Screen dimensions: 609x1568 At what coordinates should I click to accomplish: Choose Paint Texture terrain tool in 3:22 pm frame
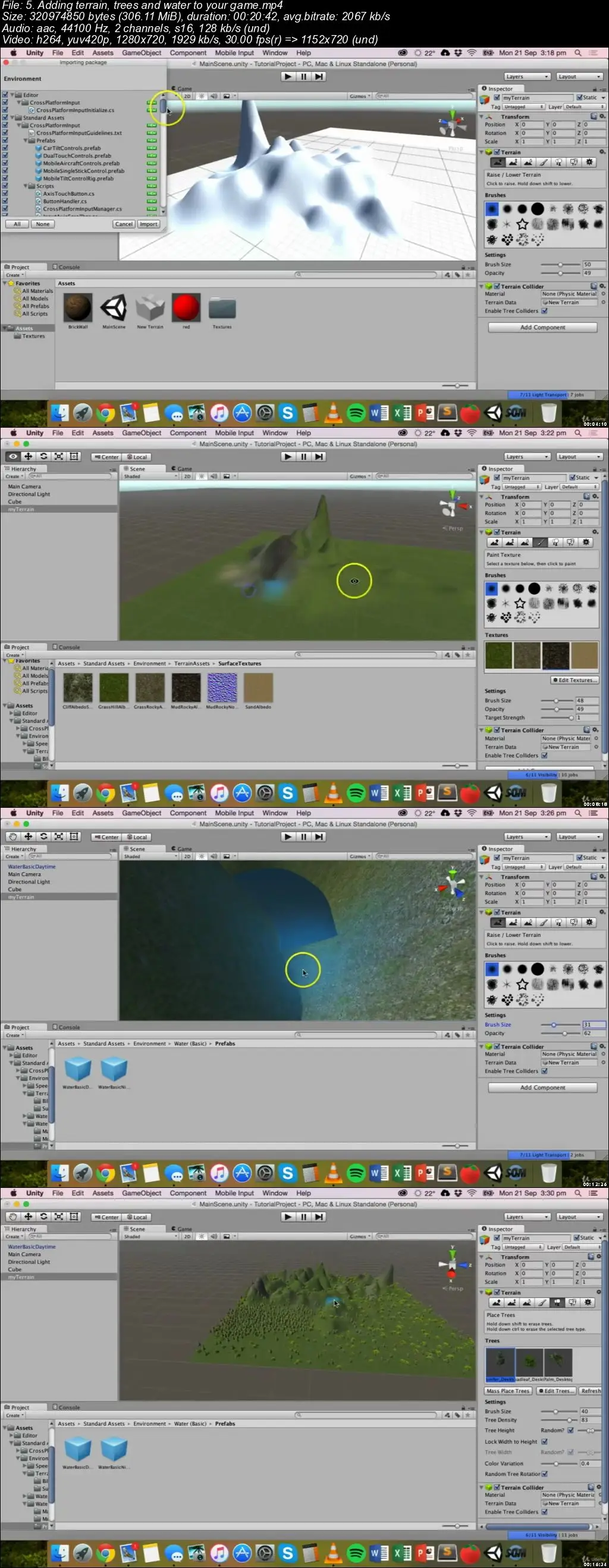[540, 542]
